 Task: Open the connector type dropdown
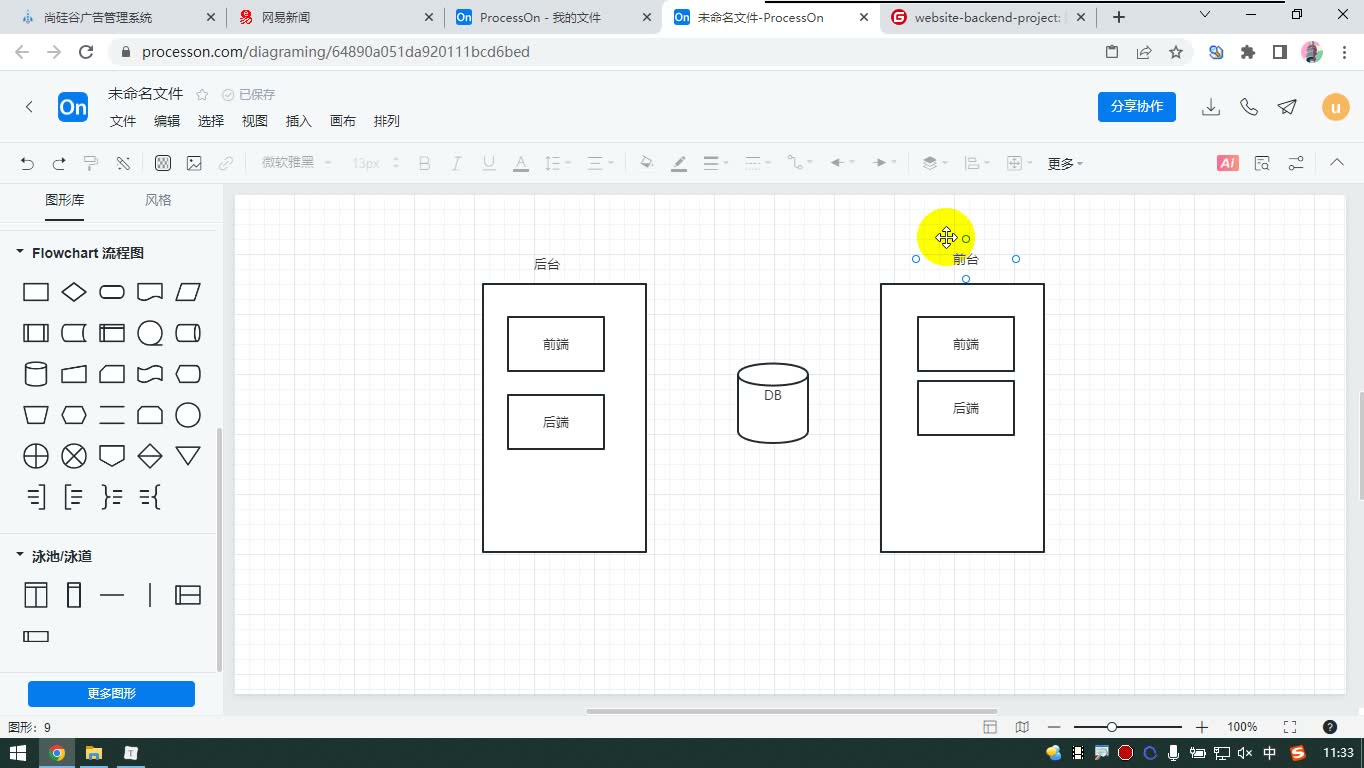[799, 163]
